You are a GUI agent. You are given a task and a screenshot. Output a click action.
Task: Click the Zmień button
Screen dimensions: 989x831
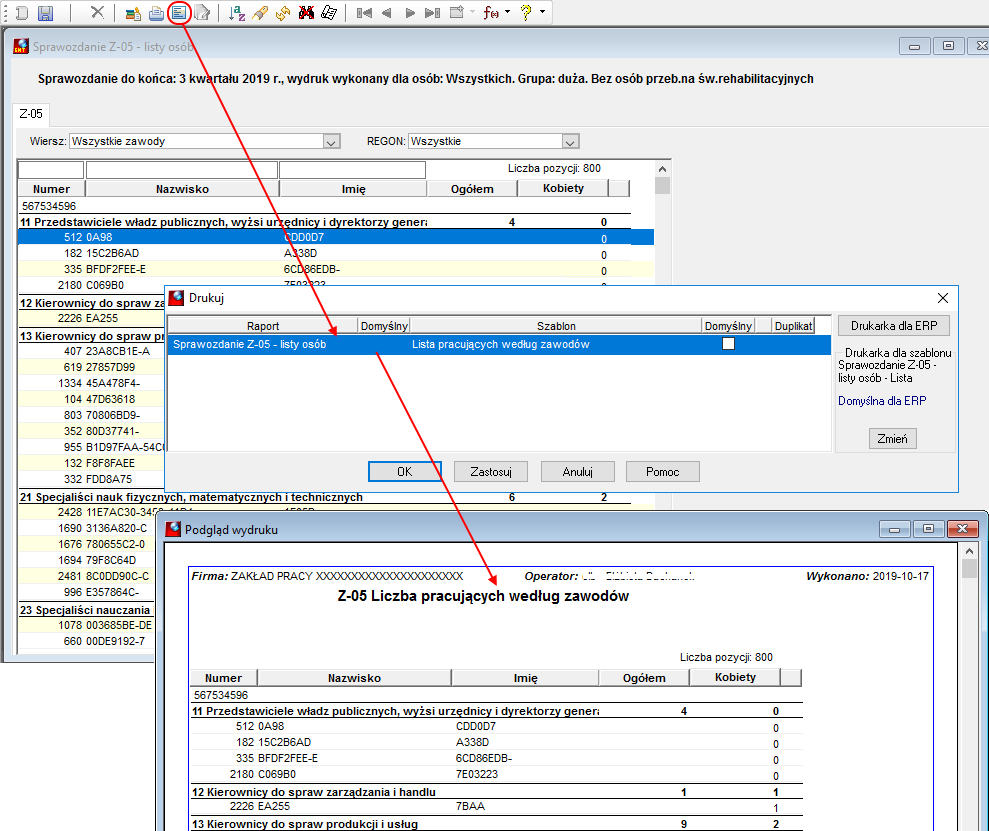pos(892,439)
